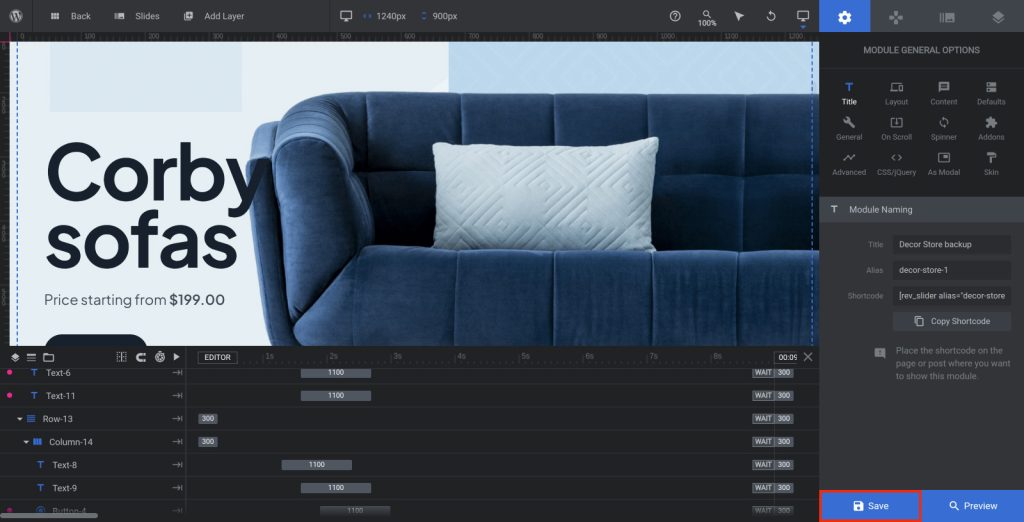
Task: Select the Text-9 layer row
Action: (x=93, y=488)
